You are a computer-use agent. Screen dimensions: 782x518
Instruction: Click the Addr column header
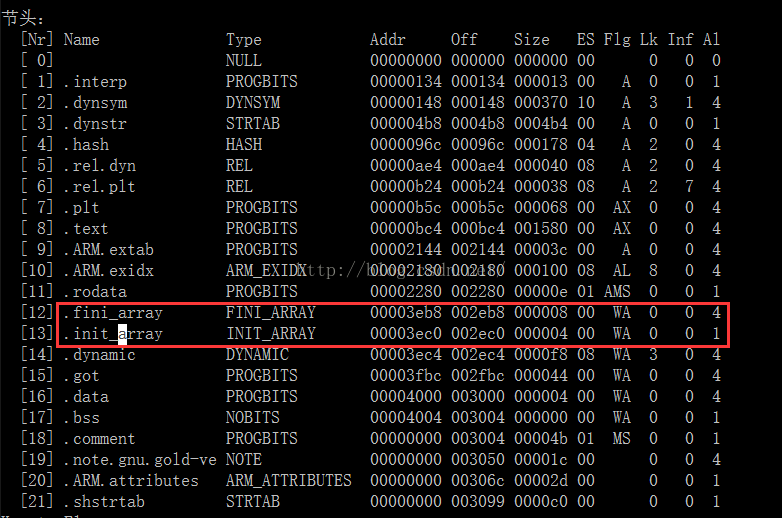click(x=388, y=39)
